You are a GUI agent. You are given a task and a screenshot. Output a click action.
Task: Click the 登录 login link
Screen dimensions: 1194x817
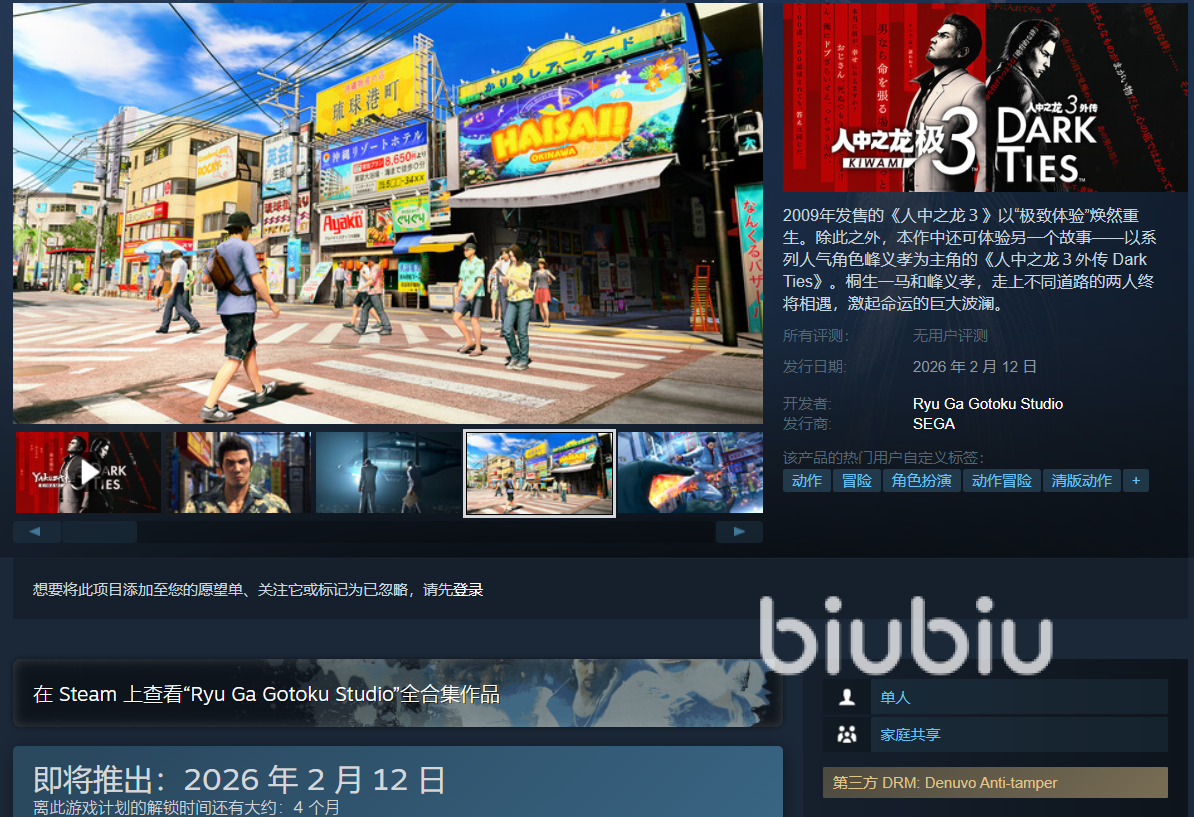click(x=468, y=590)
